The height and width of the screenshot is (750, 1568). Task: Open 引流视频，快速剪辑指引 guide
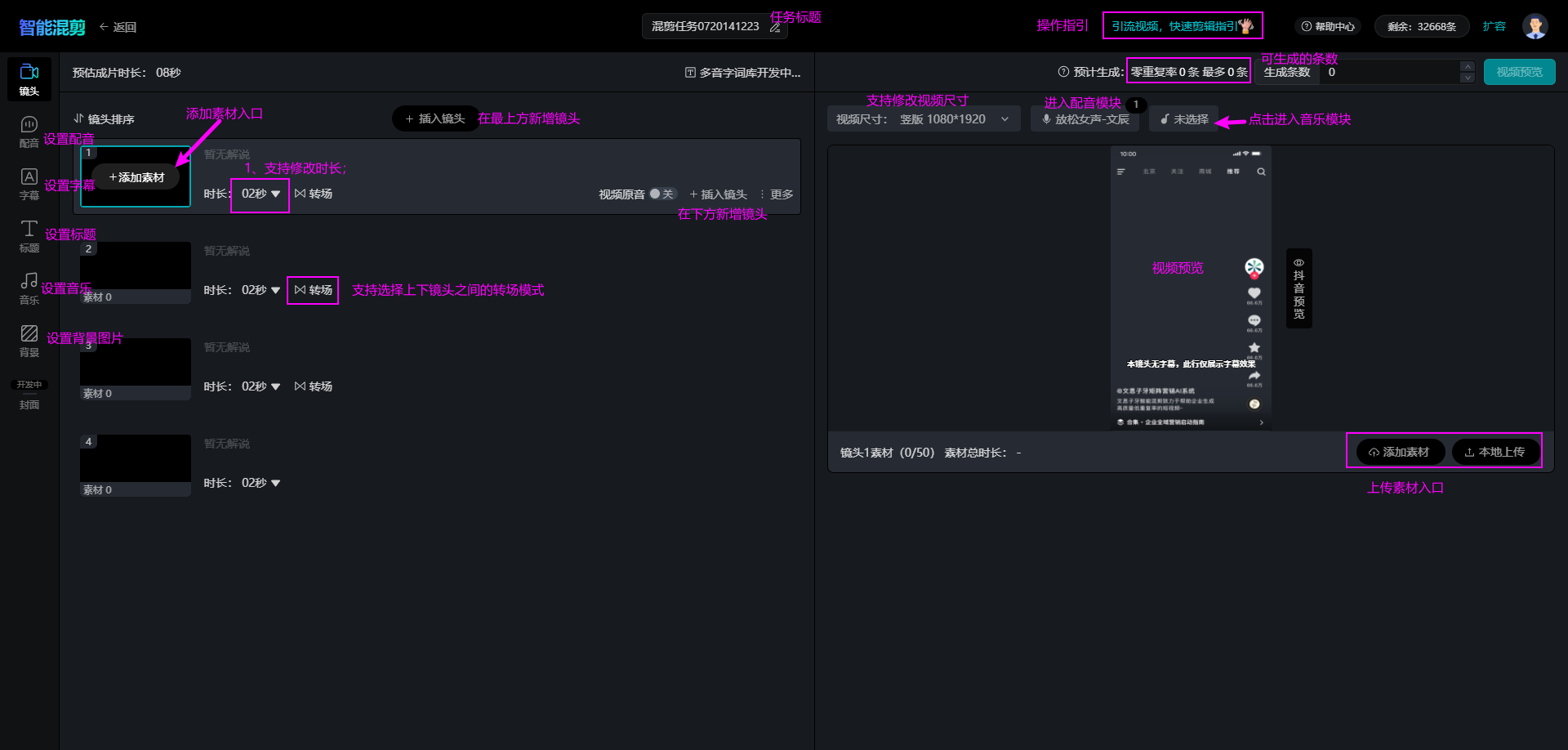coord(1183,26)
